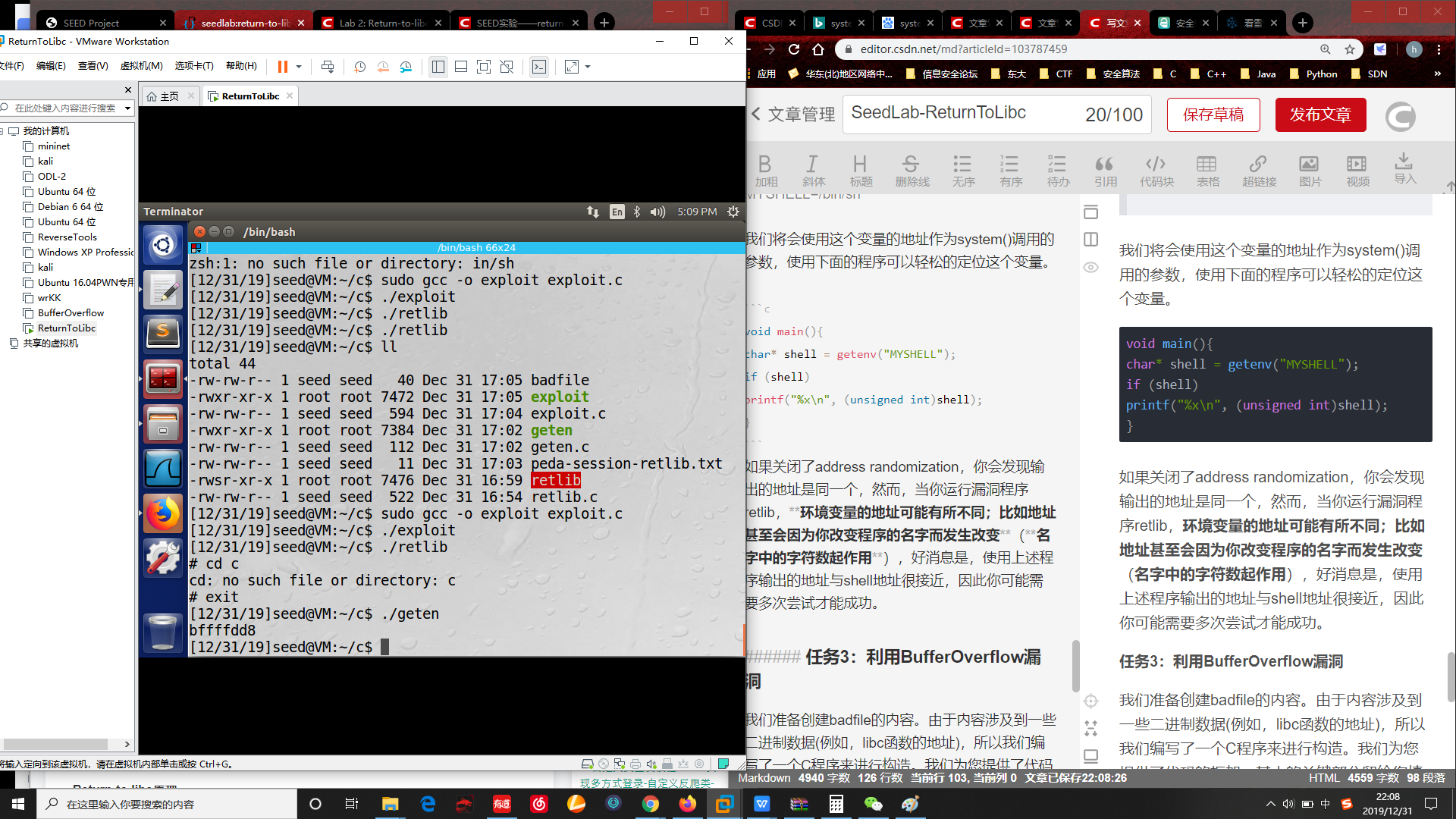Expand the pause button dropdown arrow

click(x=297, y=67)
